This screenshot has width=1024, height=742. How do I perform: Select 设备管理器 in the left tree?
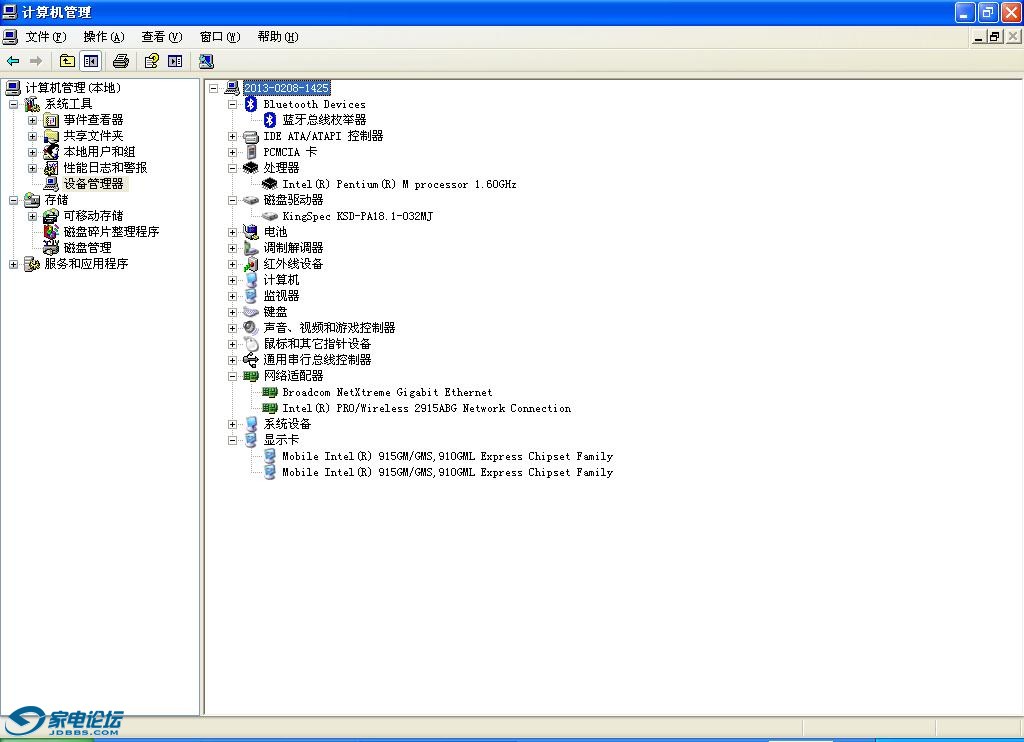pos(93,184)
